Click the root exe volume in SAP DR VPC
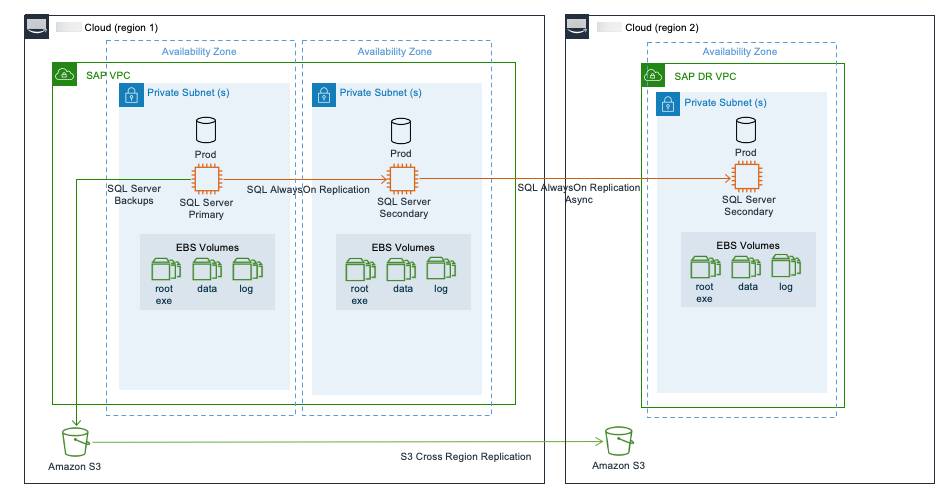The width and height of the screenshot is (947, 499). 704,267
